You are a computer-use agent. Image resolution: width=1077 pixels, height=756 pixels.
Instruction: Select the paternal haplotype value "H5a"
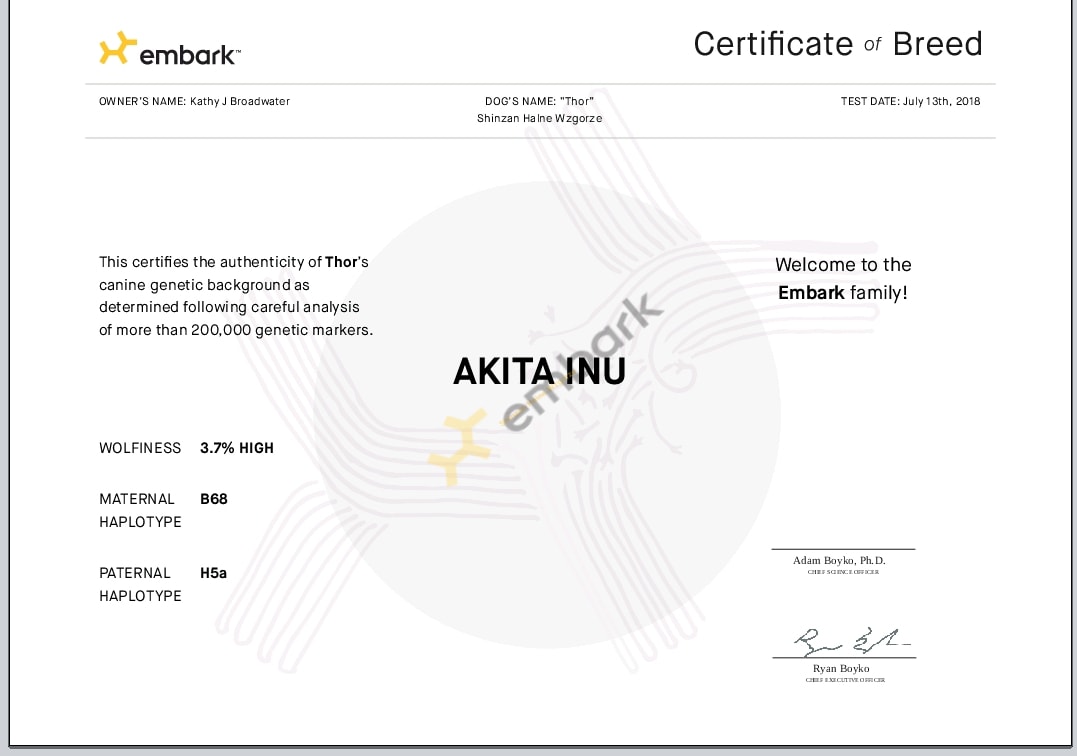(x=214, y=573)
